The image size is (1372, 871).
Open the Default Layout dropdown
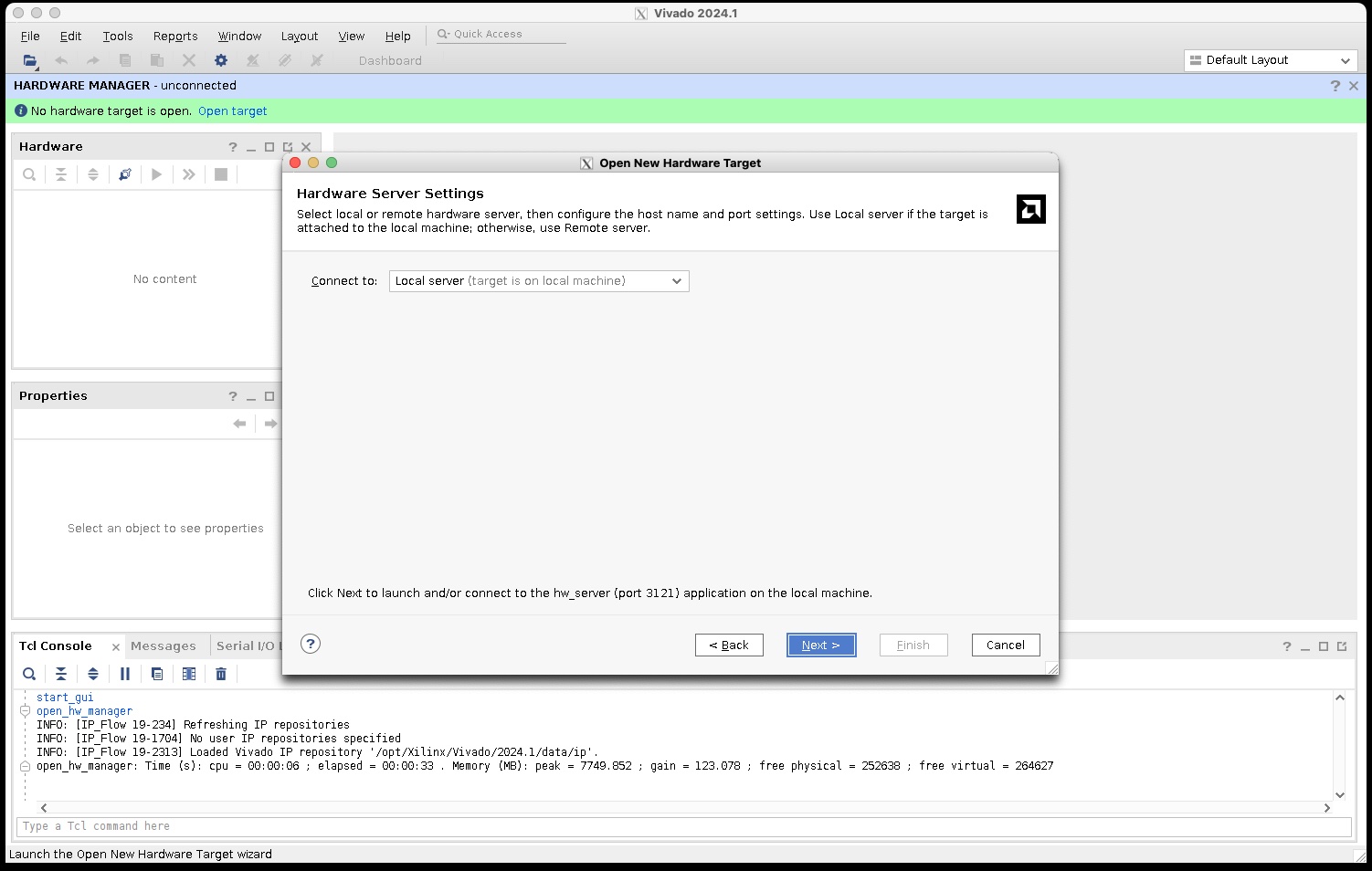1271,60
